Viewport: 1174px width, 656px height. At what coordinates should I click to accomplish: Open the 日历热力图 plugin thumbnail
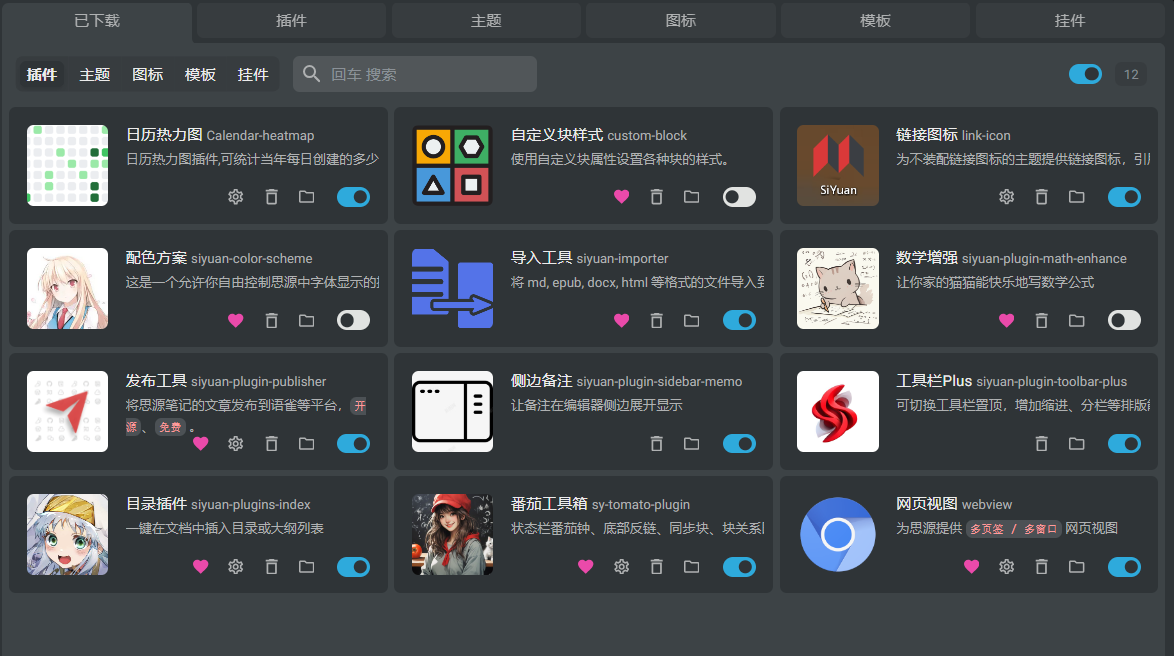pos(67,165)
